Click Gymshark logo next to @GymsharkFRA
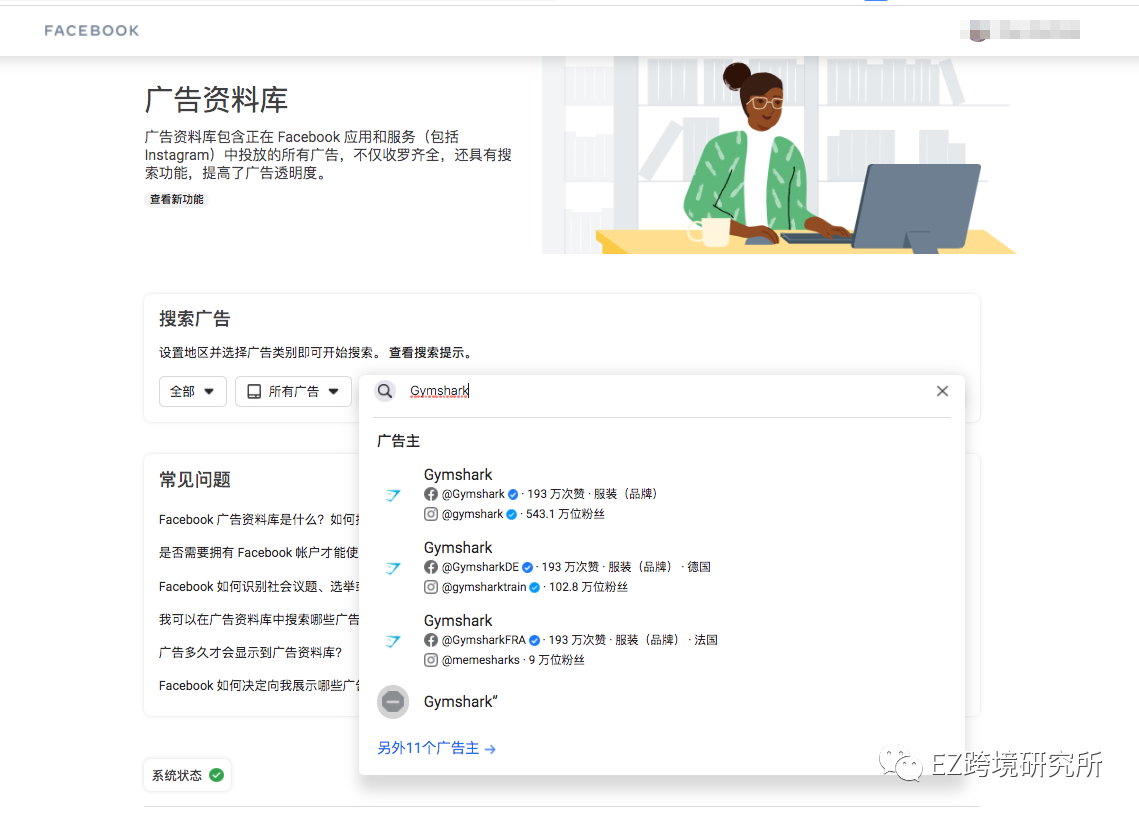1139x814 pixels. point(393,641)
